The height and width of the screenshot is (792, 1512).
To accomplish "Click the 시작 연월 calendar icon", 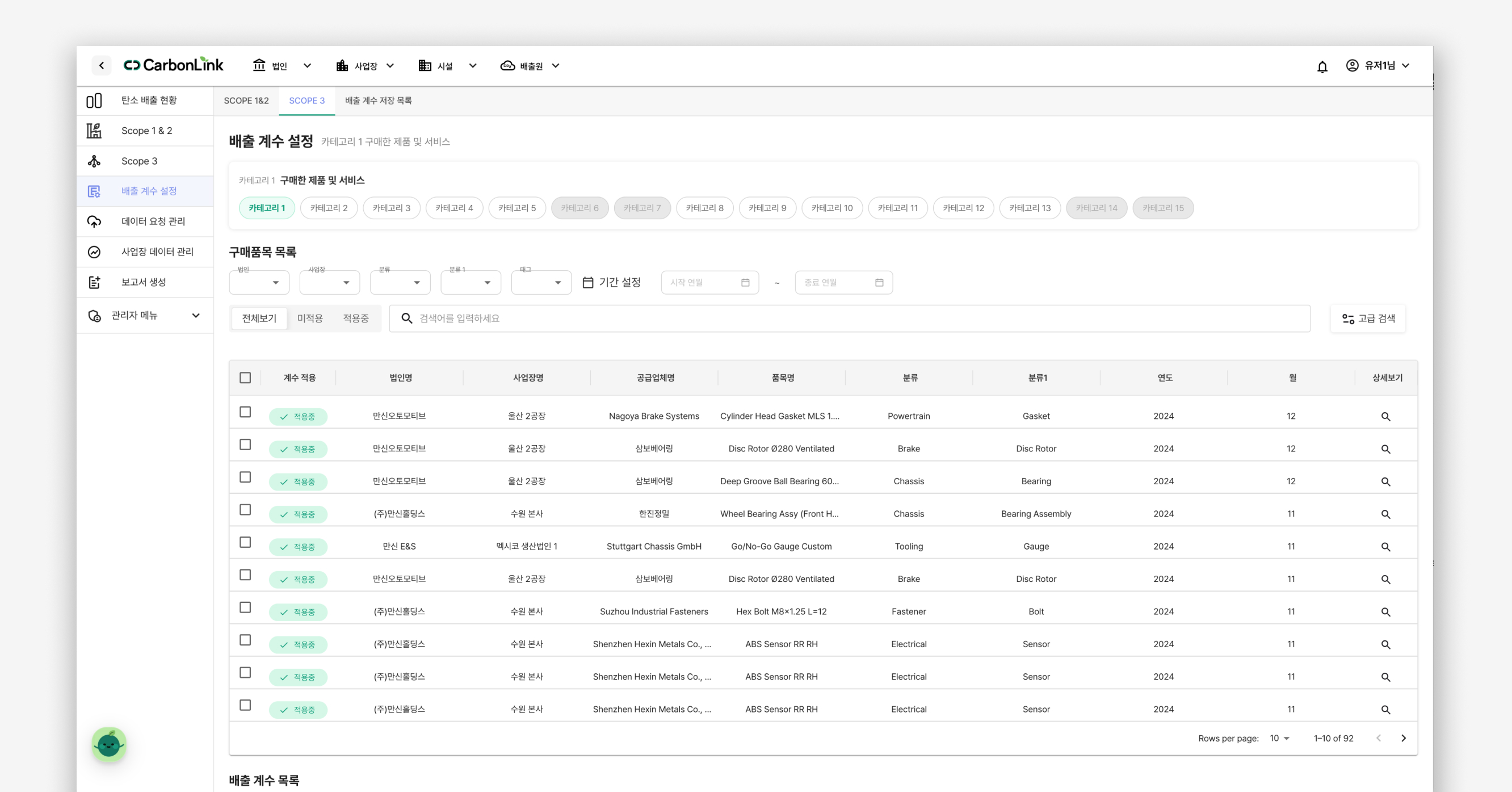I will click(x=745, y=282).
